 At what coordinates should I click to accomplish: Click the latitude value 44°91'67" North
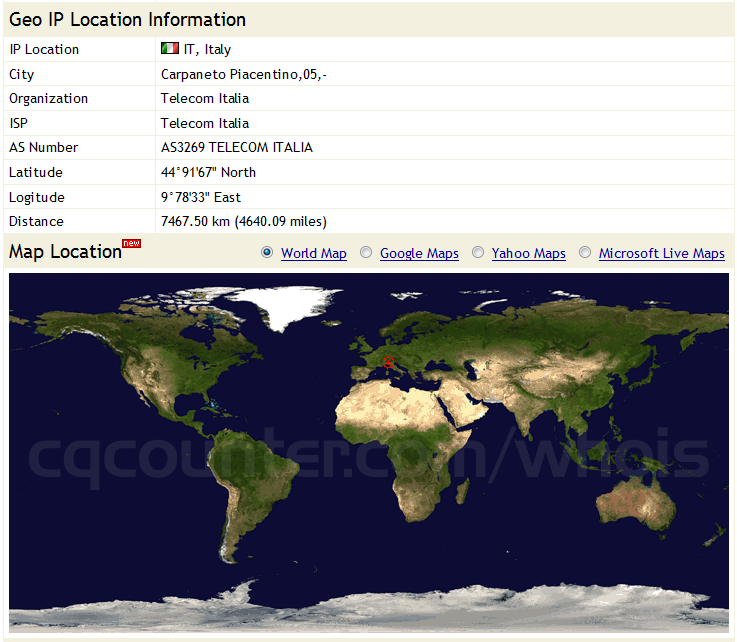208,172
